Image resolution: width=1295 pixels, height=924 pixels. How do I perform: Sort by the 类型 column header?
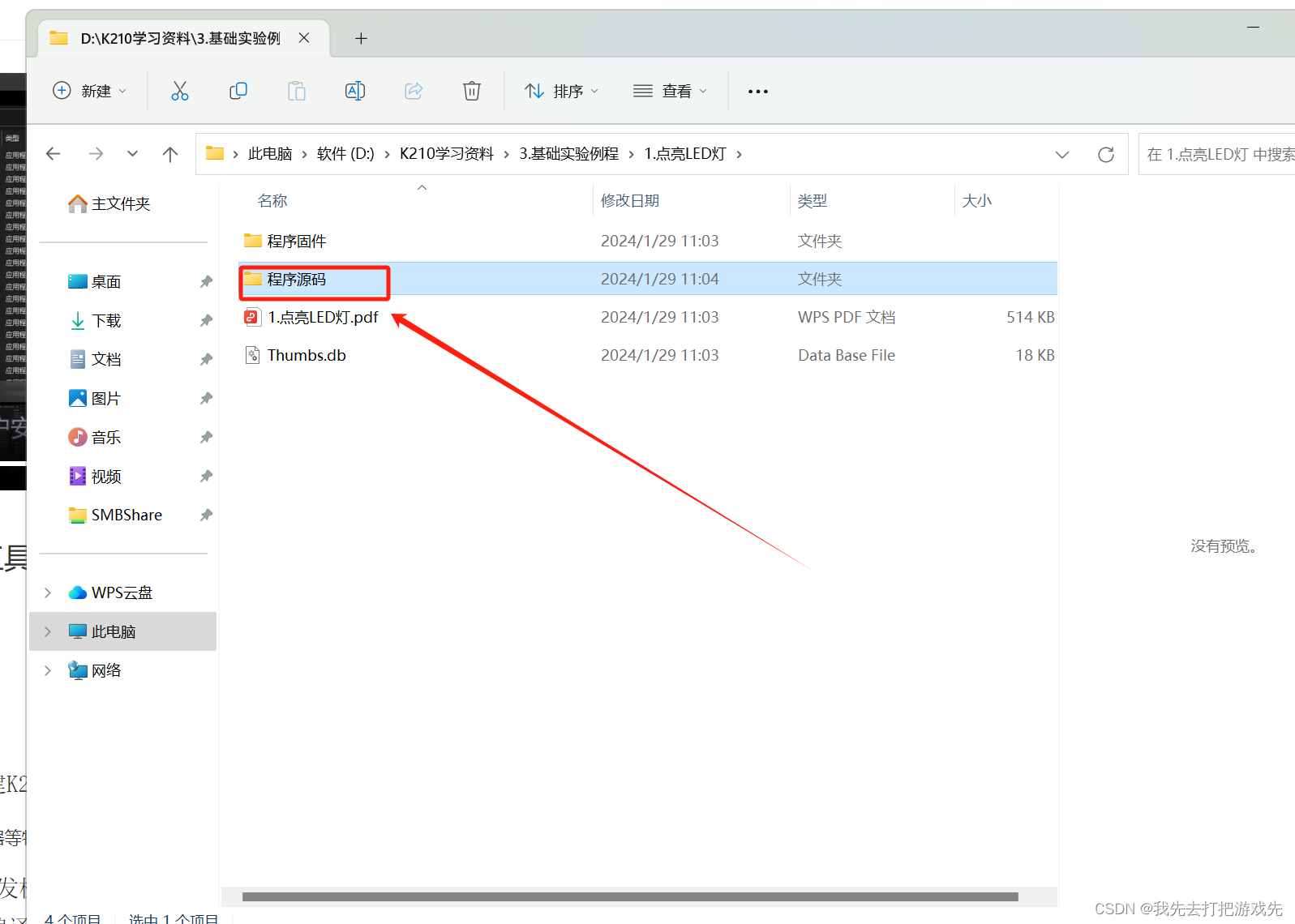(x=812, y=200)
